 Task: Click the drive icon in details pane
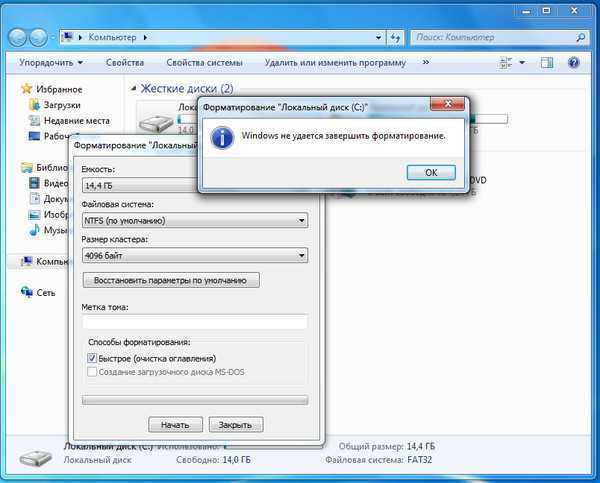[36, 457]
